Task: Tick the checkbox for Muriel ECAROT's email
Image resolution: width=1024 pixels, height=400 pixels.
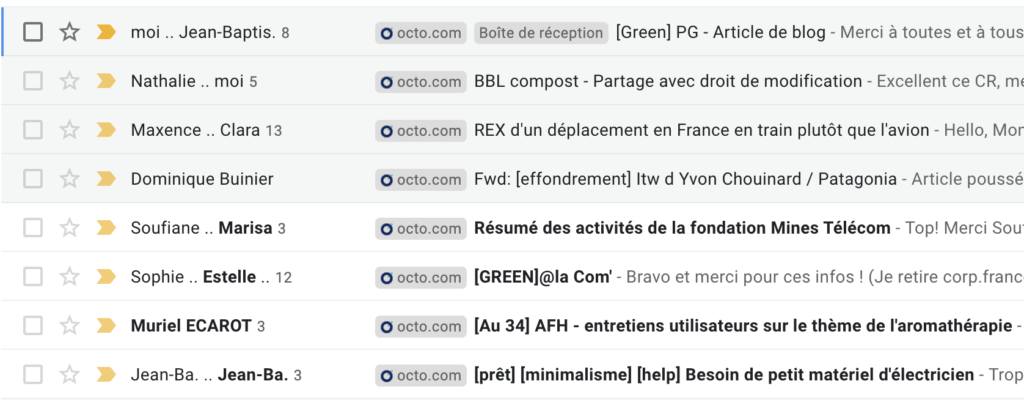Action: coord(33,325)
